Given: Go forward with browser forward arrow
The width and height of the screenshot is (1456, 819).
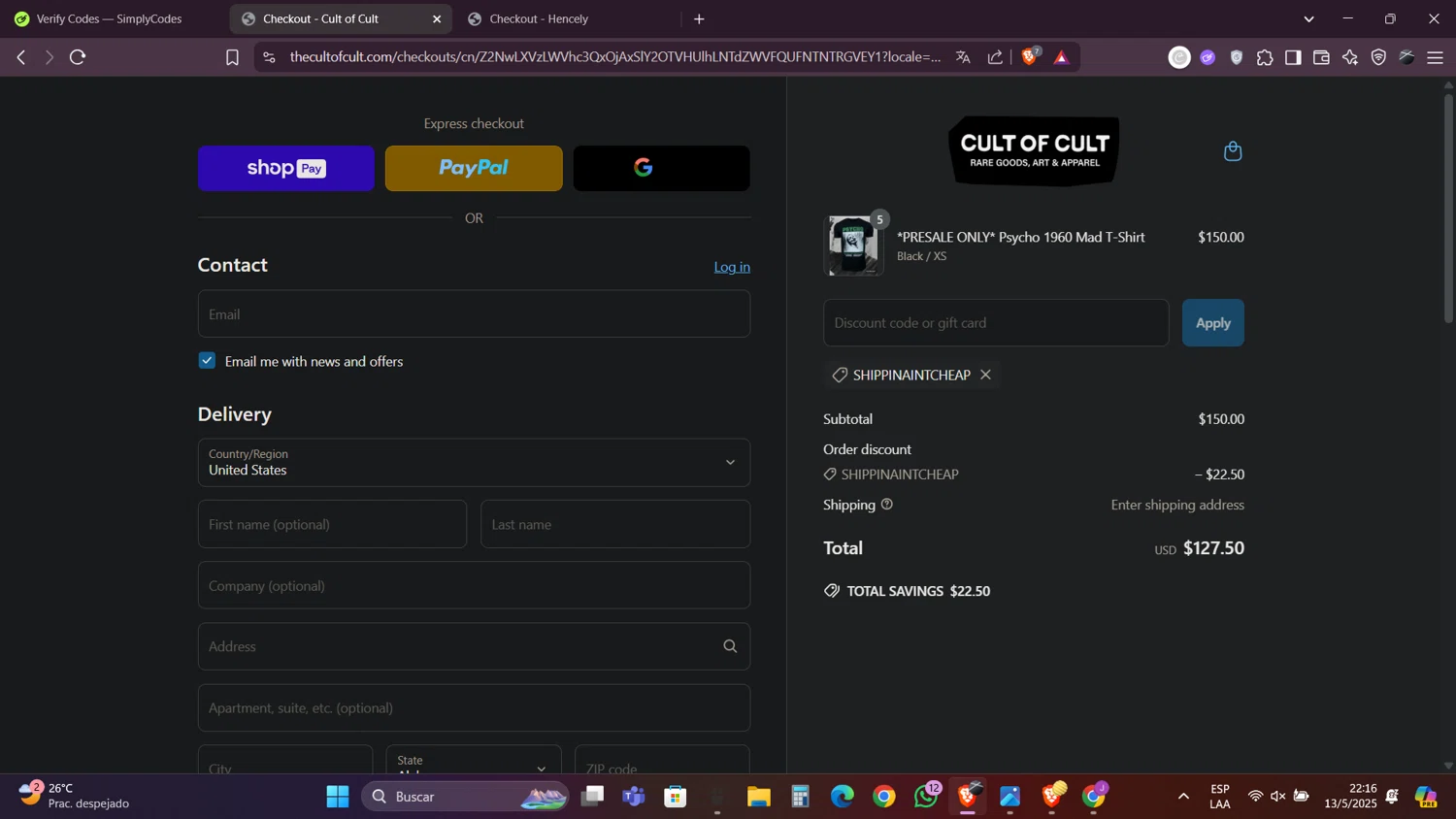Looking at the screenshot, I should click(x=50, y=57).
